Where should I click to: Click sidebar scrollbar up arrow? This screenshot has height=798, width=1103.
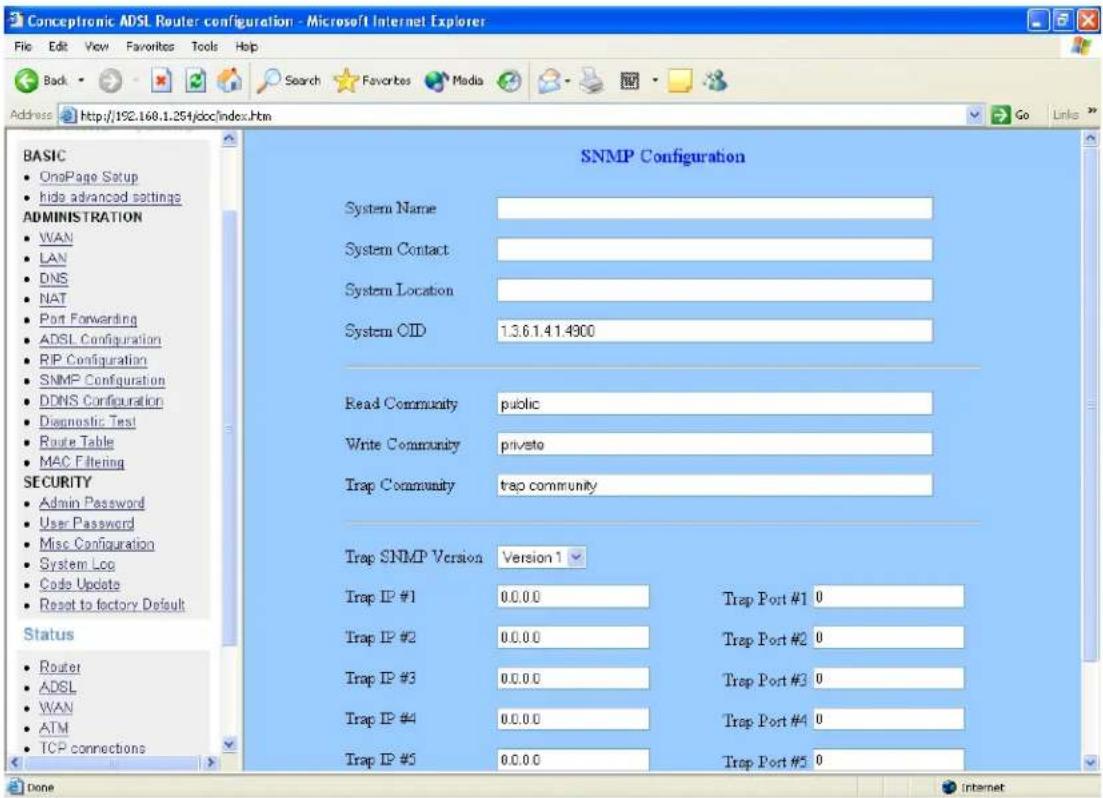coord(229,139)
